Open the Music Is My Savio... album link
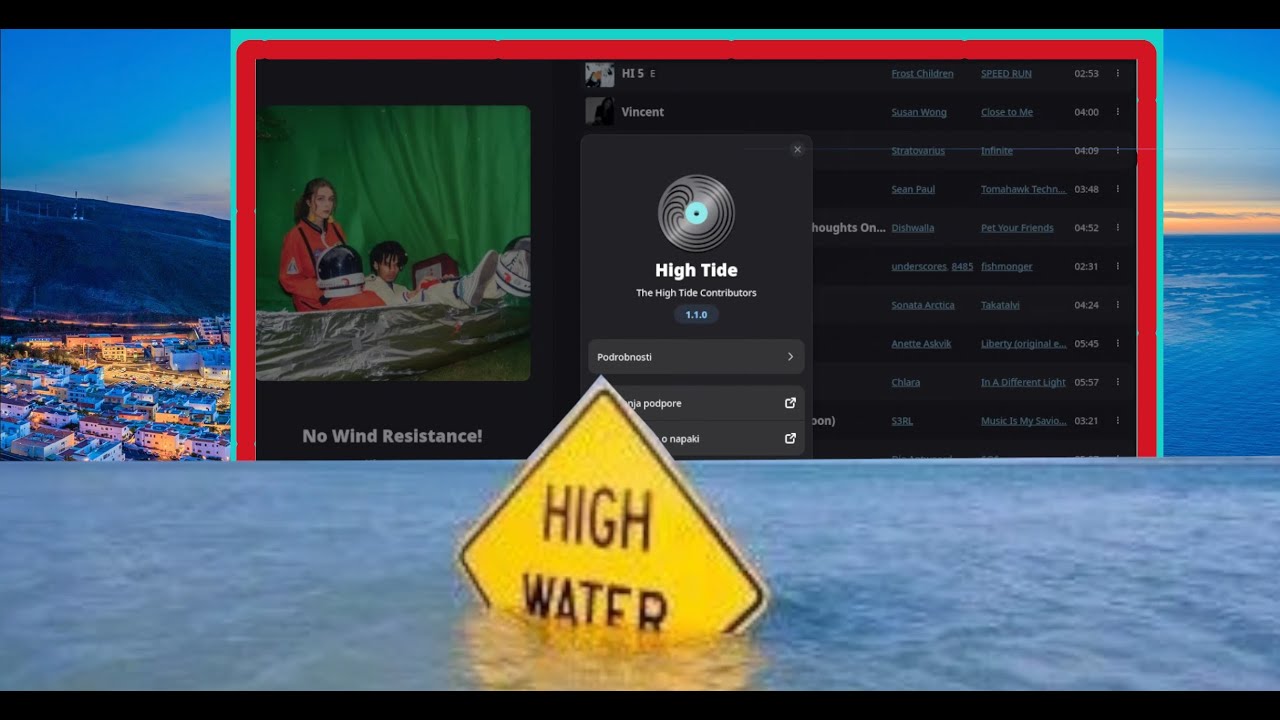This screenshot has height=720, width=1280. [x=1023, y=421]
